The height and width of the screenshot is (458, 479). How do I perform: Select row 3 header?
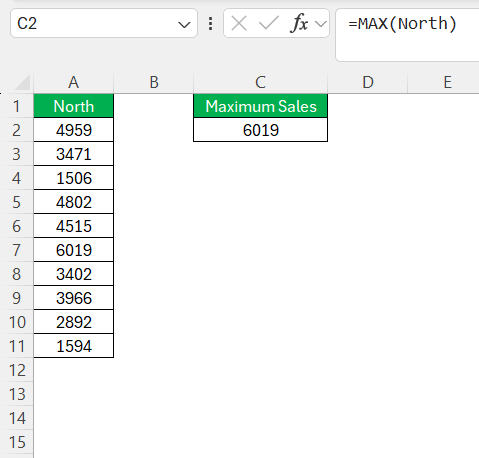(x=17, y=154)
